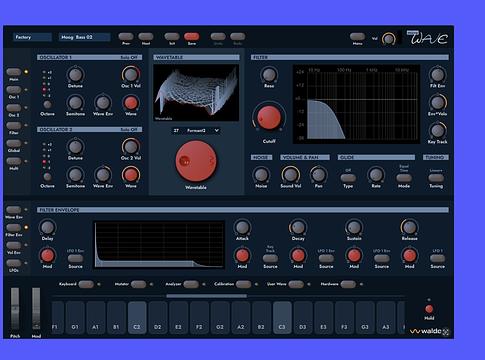
Task: Click filter envelope Sustain knob
Action: [354, 227]
